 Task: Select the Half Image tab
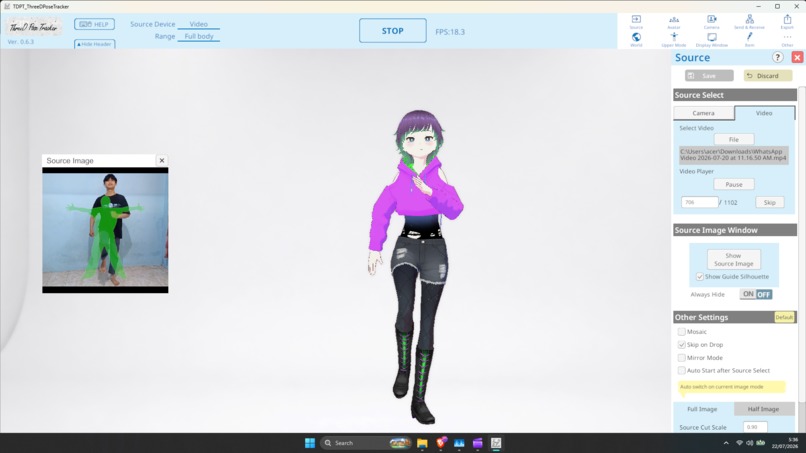click(763, 409)
